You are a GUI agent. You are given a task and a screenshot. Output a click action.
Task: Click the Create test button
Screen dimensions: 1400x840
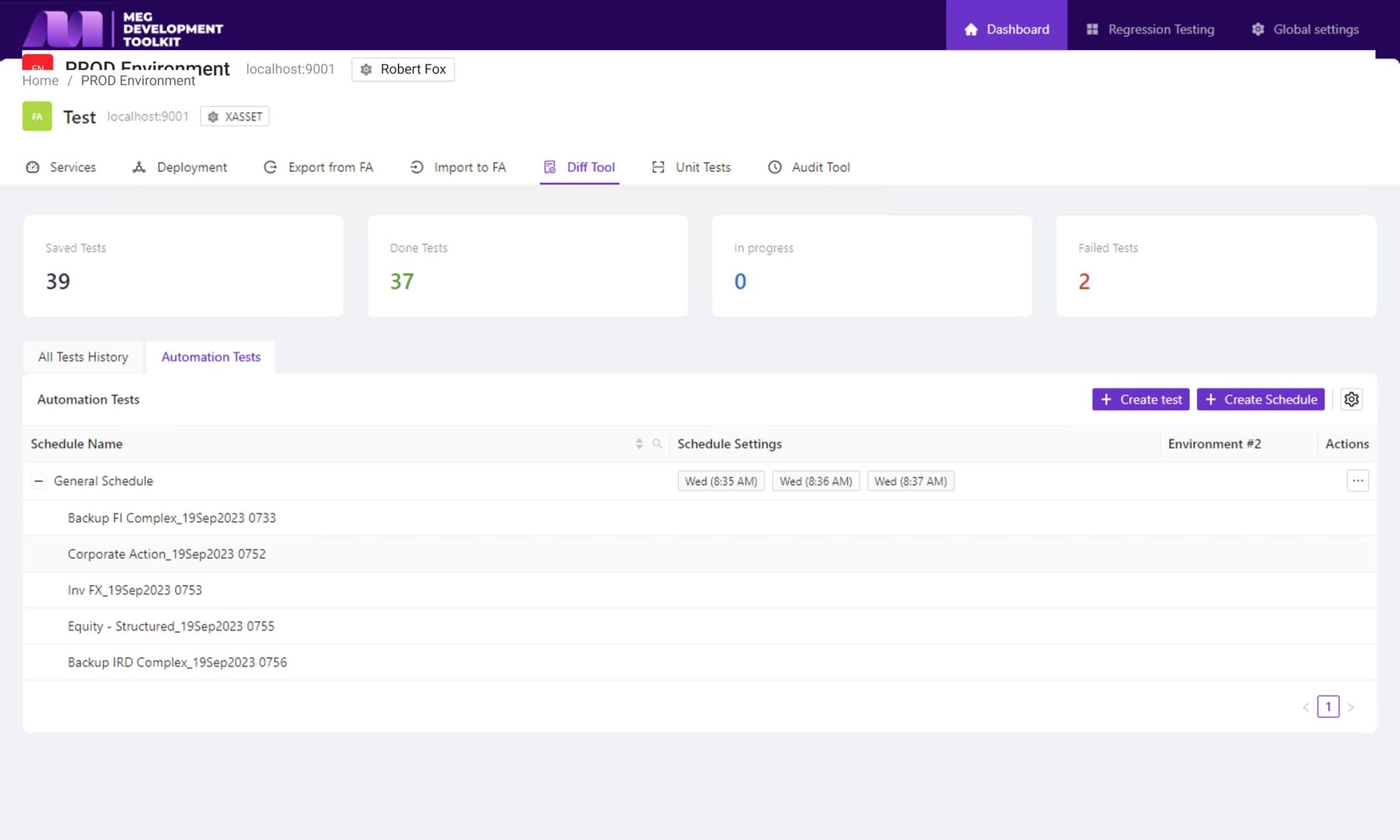click(x=1140, y=399)
